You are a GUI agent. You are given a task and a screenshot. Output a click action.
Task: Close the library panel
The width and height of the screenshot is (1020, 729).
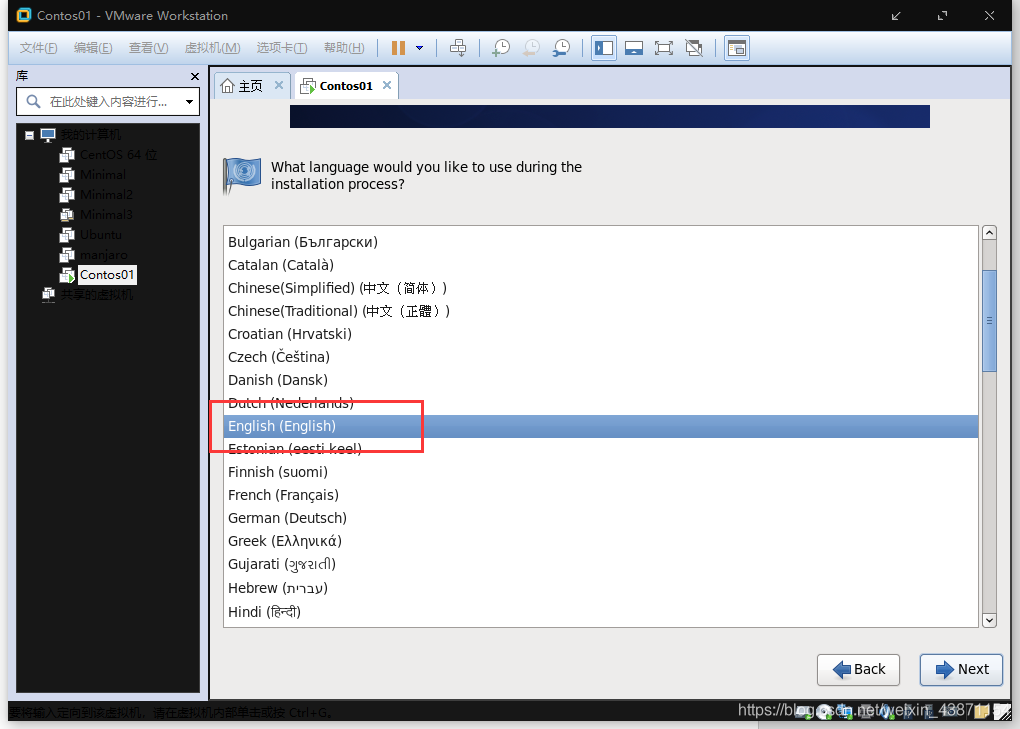pyautogui.click(x=195, y=77)
